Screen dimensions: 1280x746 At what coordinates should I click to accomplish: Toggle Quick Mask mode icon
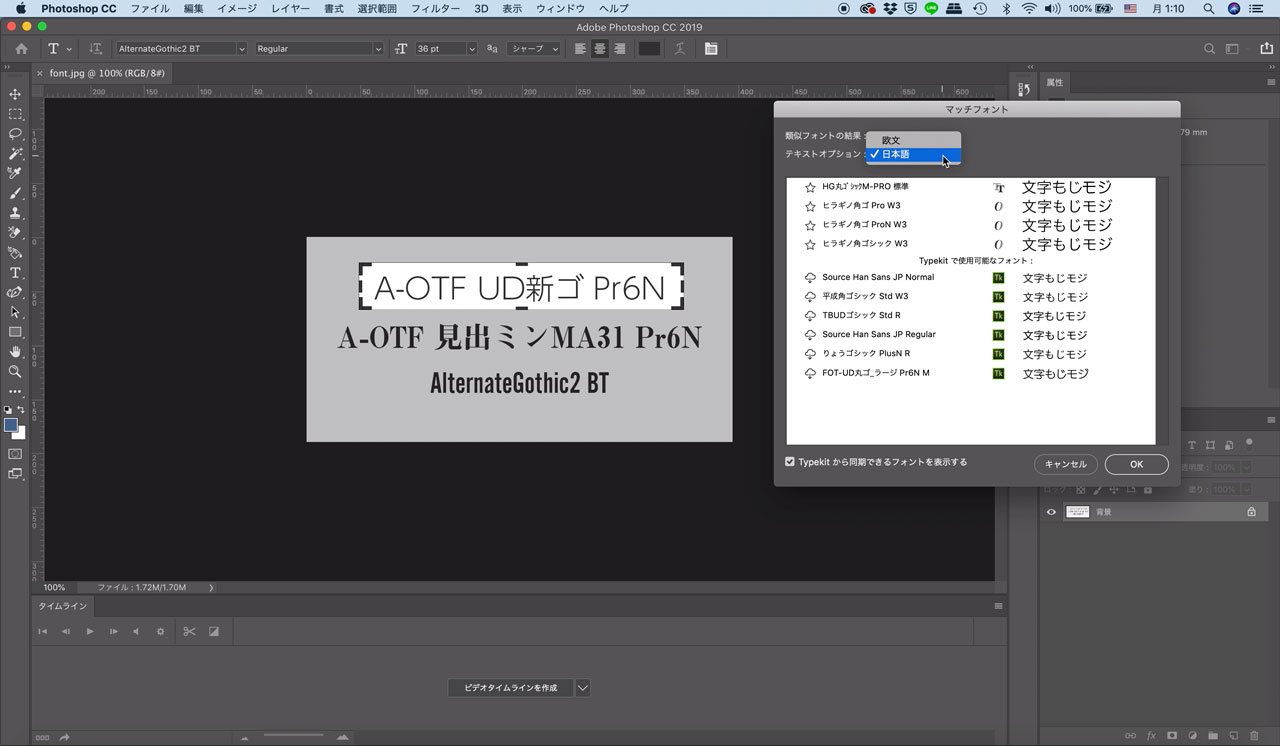(15, 454)
